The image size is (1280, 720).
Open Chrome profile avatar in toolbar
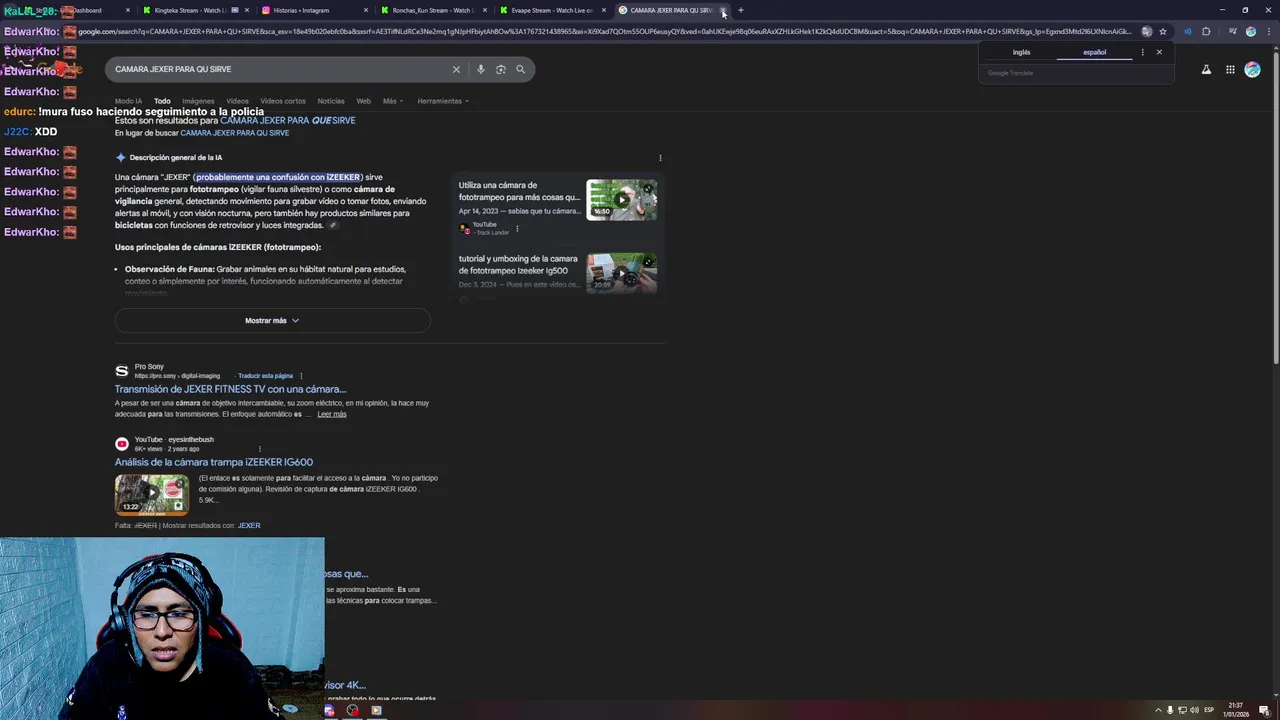point(1250,31)
